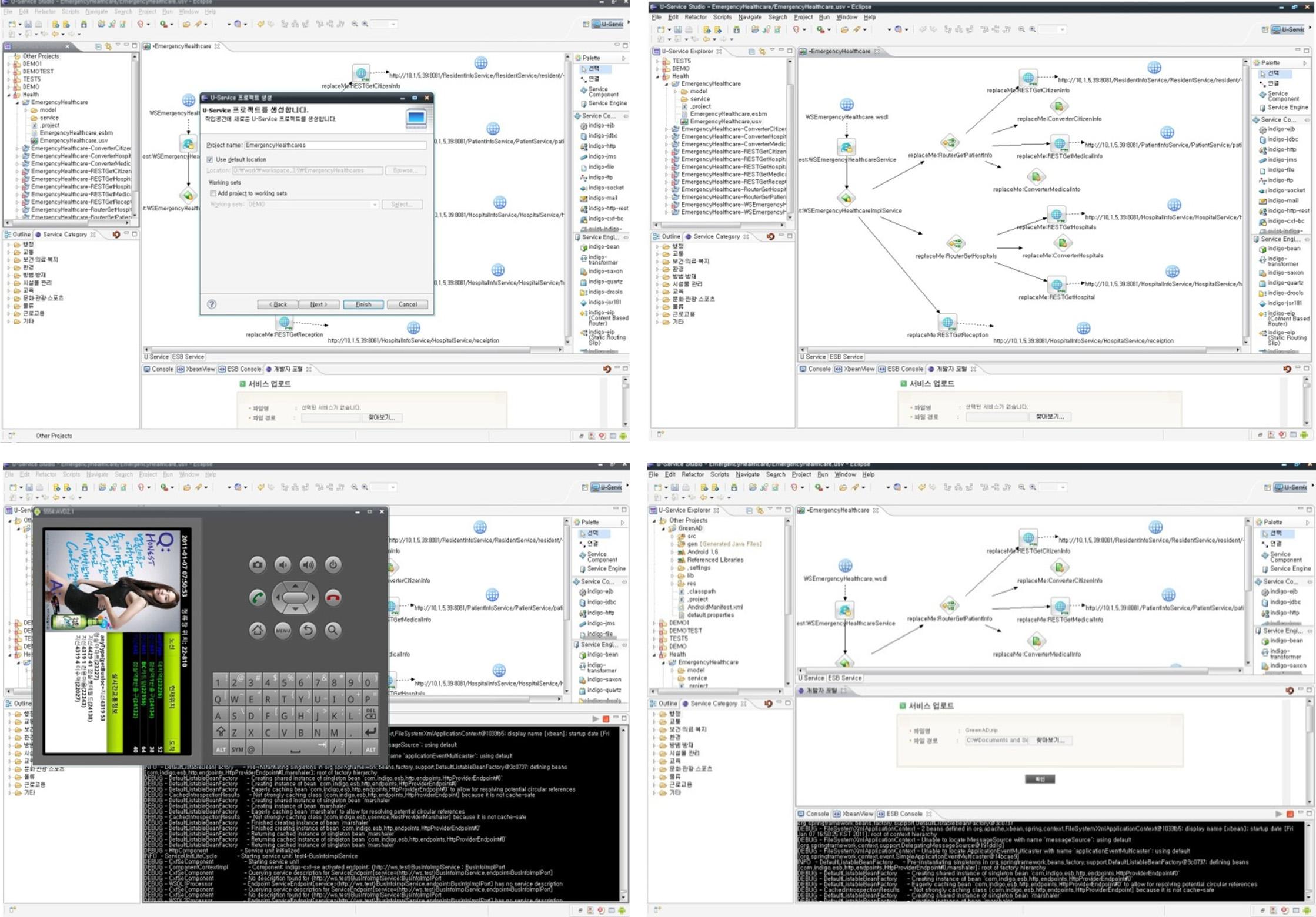
Task: Click the DEL key on emulator keyboard
Action: tap(370, 715)
